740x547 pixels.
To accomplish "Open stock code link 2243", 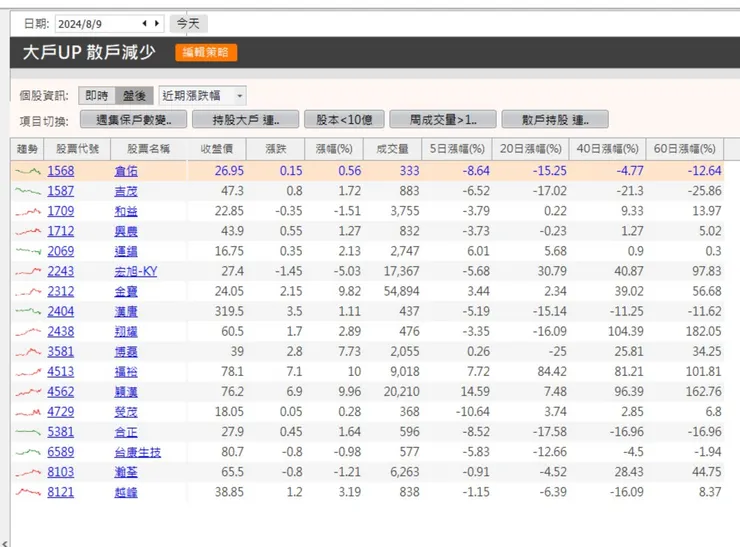I will (x=60, y=271).
